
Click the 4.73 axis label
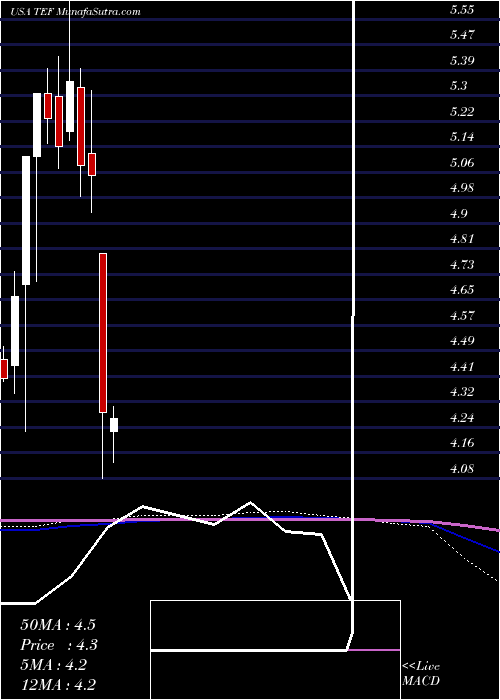click(461, 265)
